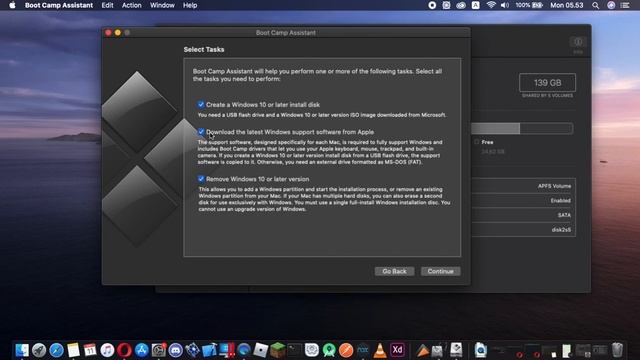Open Finder from the Dock
640x360 pixels.
click(22, 350)
